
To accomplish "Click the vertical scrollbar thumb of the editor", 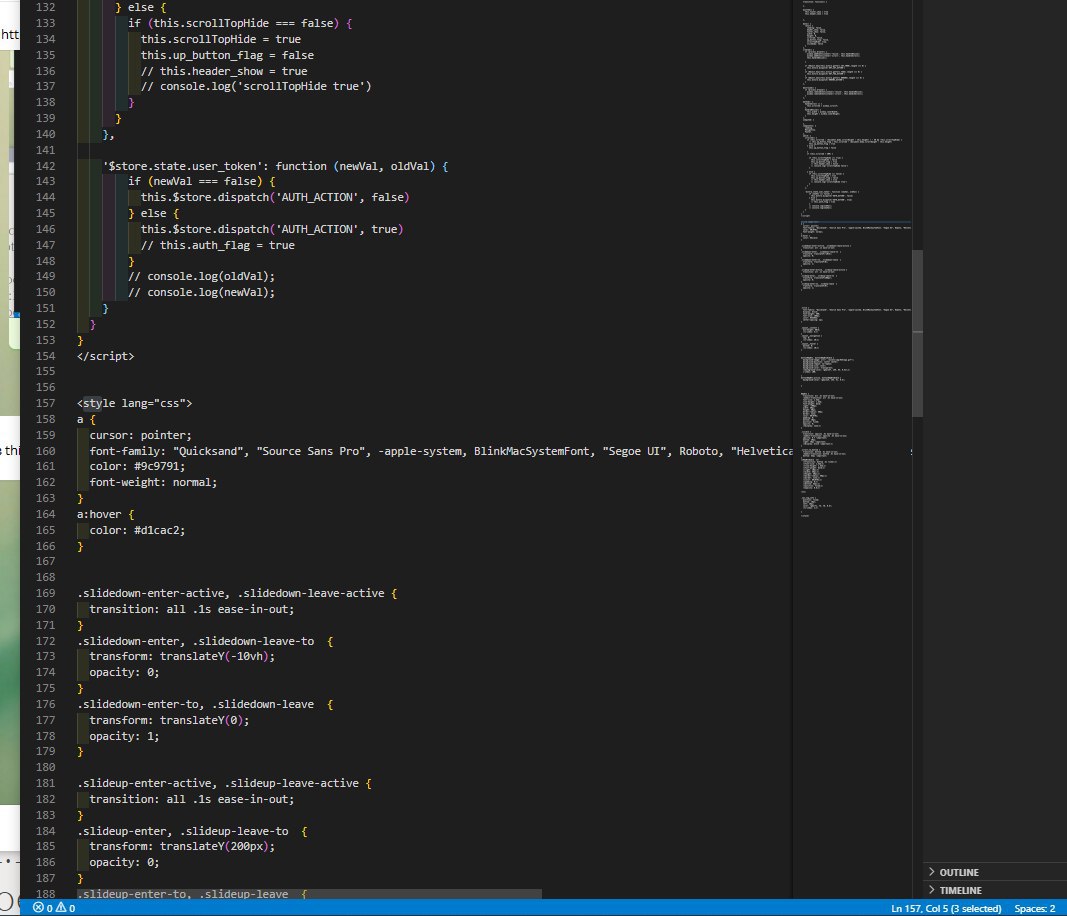I will tap(917, 333).
